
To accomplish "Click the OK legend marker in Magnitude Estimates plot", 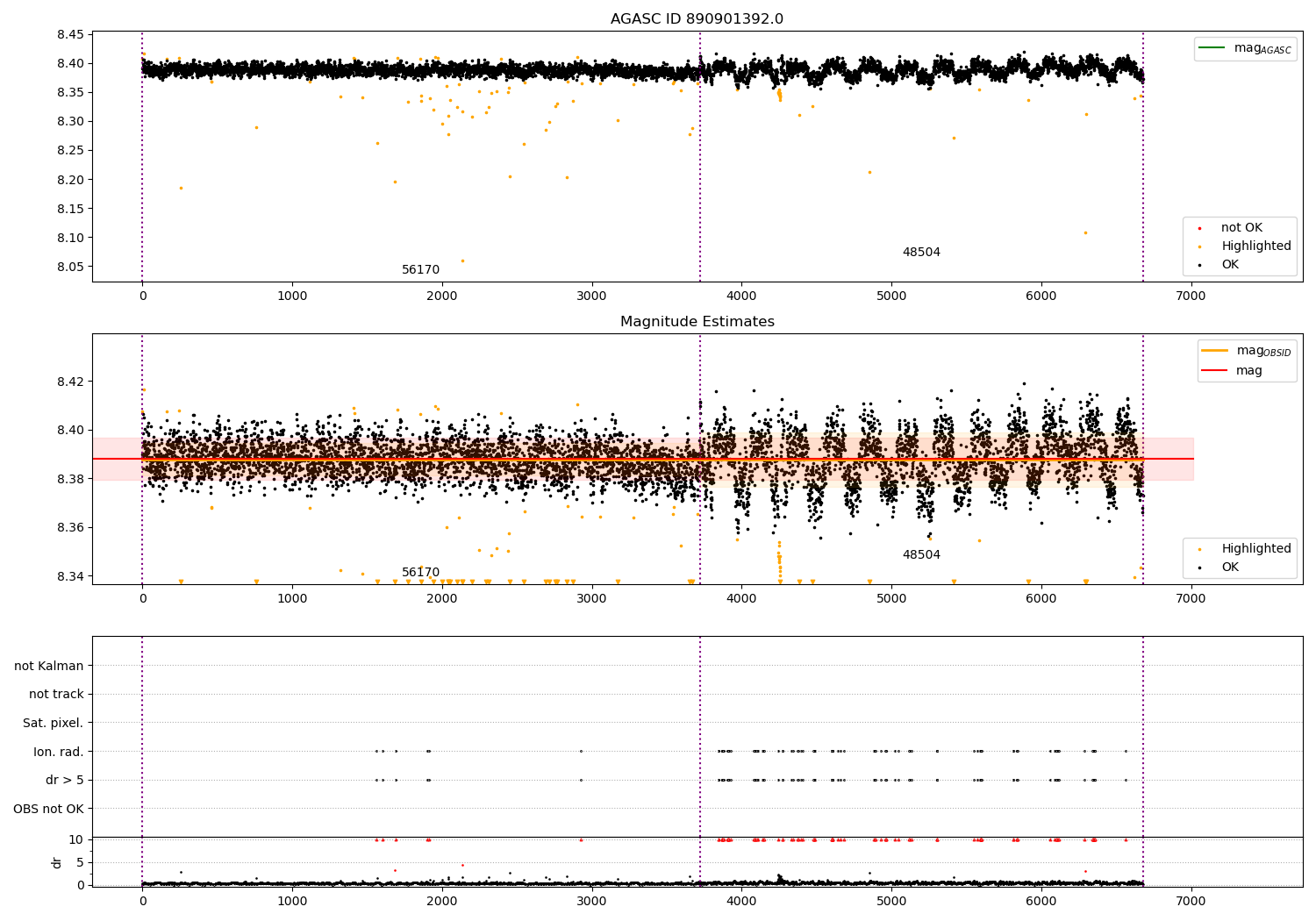I will pyautogui.click(x=1199, y=568).
